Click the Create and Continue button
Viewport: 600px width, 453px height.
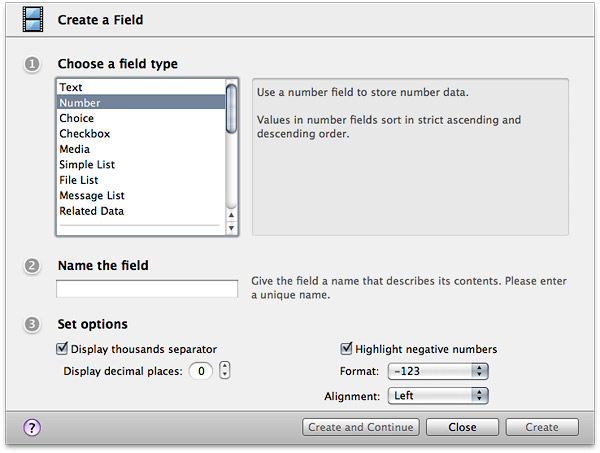pos(361,427)
